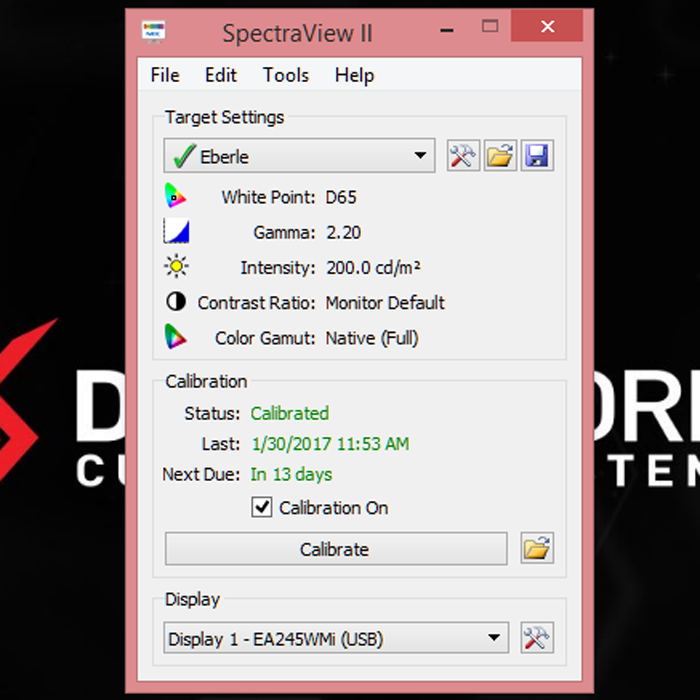Screen dimensions: 700x700
Task: Toggle the Calibration On checkbox
Action: click(261, 508)
